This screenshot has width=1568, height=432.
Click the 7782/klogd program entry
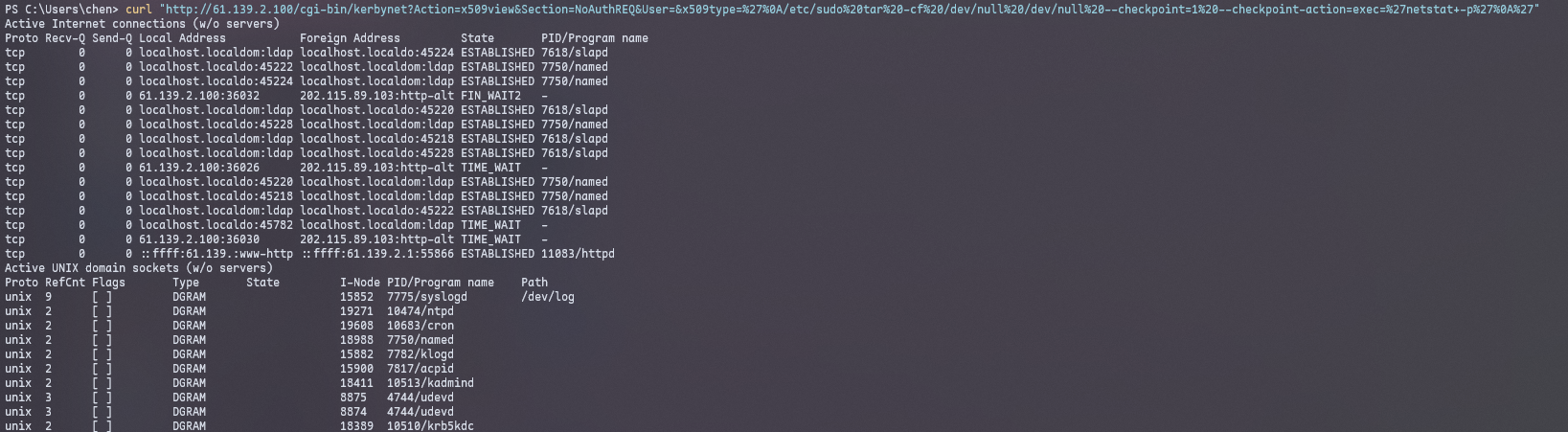point(420,354)
